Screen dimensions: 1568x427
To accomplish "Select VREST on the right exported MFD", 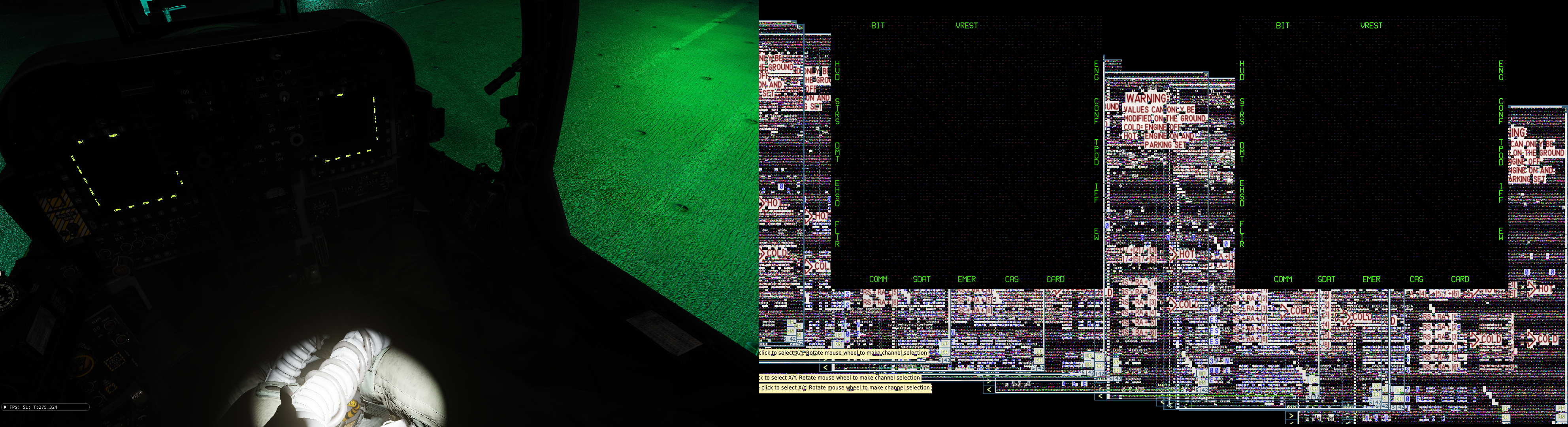I will click(x=1371, y=26).
